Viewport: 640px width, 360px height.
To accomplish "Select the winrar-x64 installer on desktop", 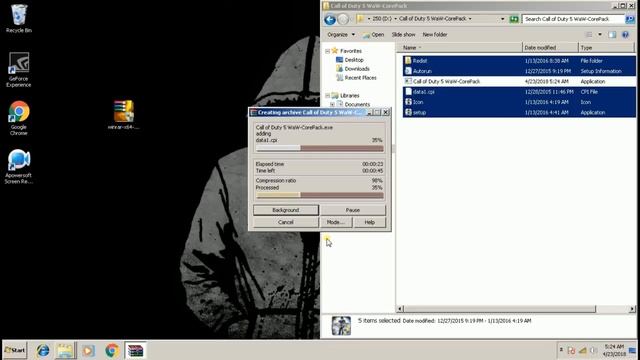I will 123,114.
